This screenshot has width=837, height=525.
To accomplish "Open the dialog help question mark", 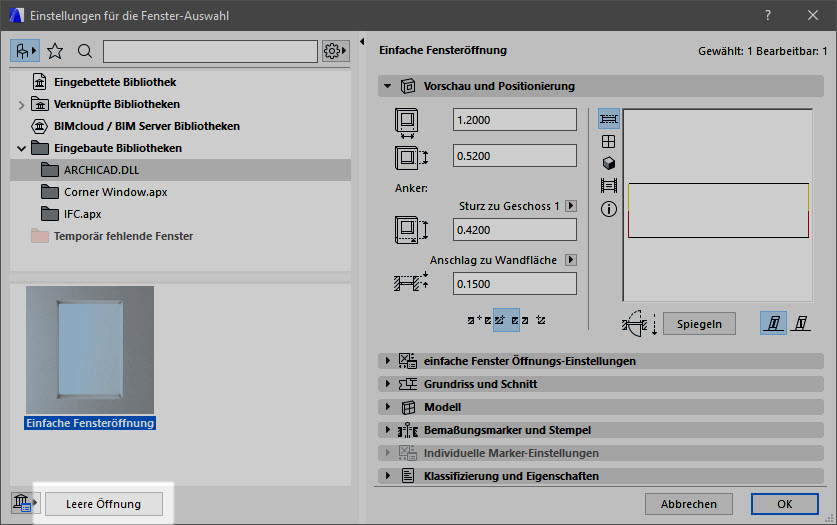I will [x=768, y=15].
